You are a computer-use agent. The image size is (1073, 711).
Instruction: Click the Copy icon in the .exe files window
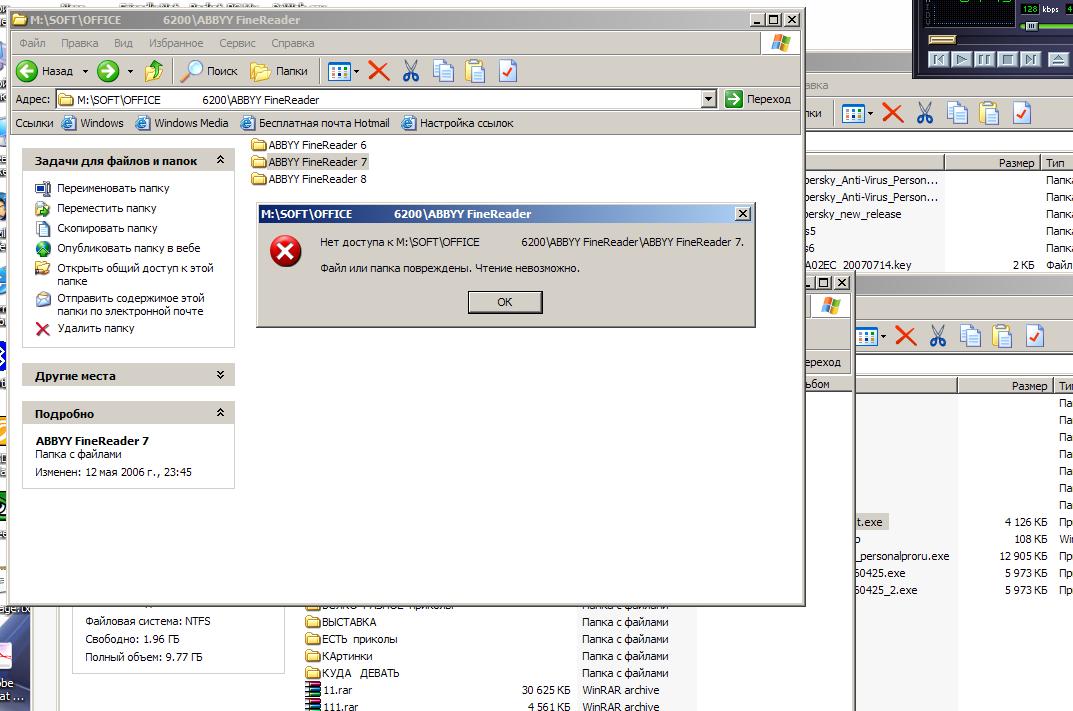point(970,336)
